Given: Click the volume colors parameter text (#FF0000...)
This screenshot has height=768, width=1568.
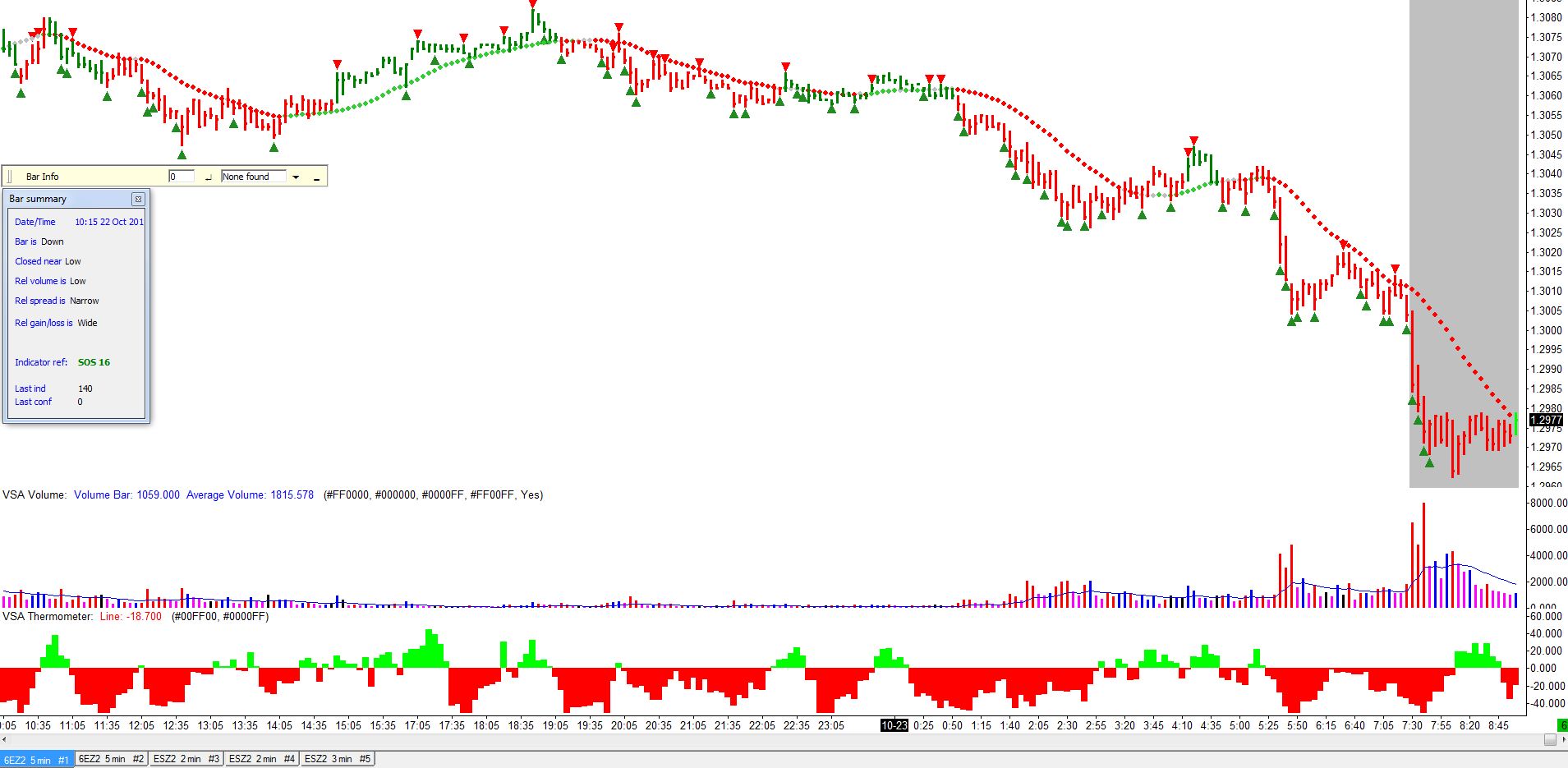Looking at the screenshot, I should (x=433, y=495).
